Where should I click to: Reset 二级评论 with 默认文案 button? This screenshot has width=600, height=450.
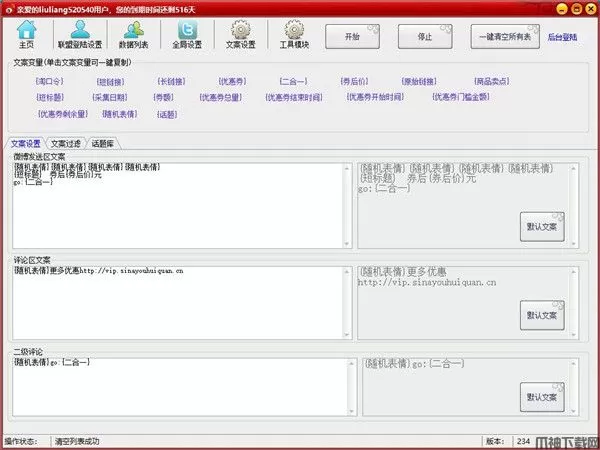(542, 397)
